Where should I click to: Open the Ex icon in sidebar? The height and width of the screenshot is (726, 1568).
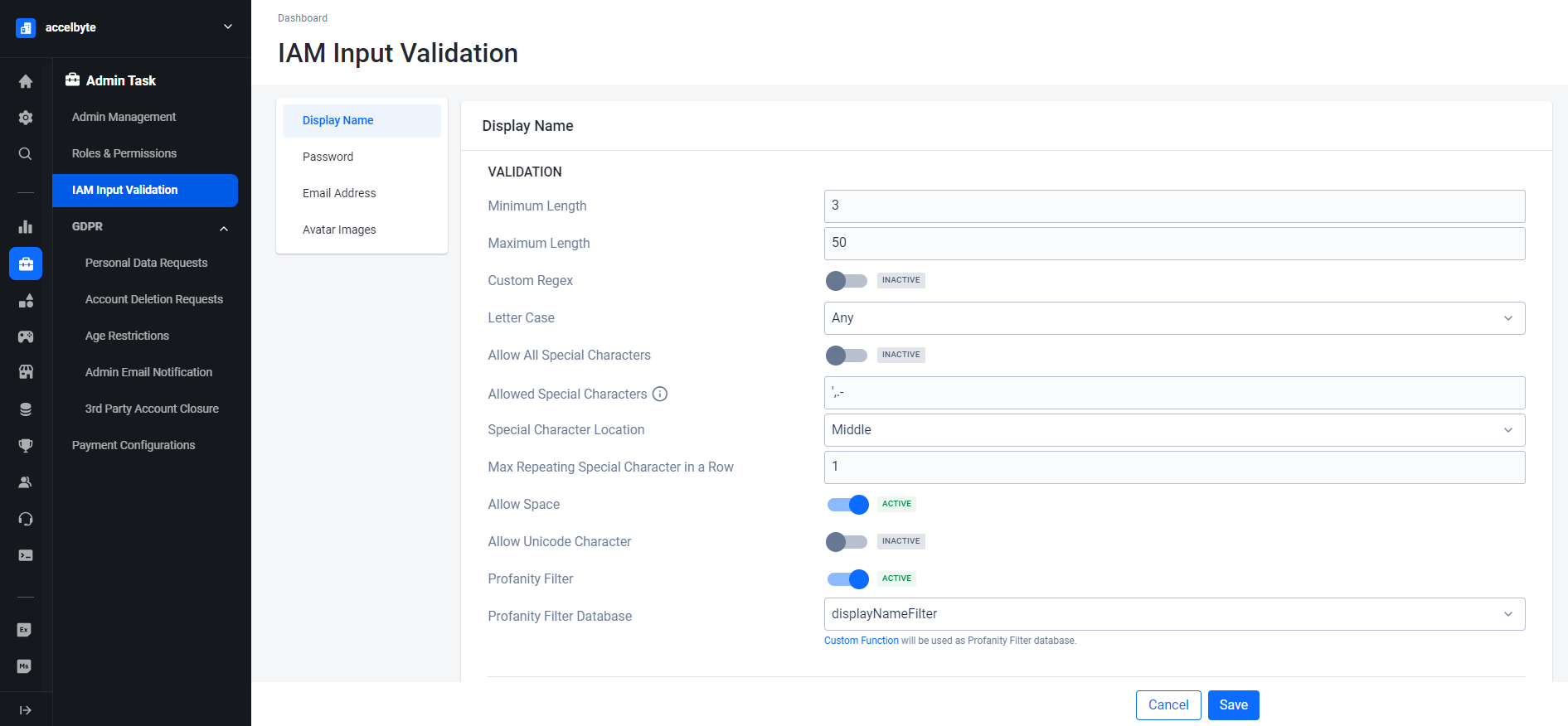[24, 630]
